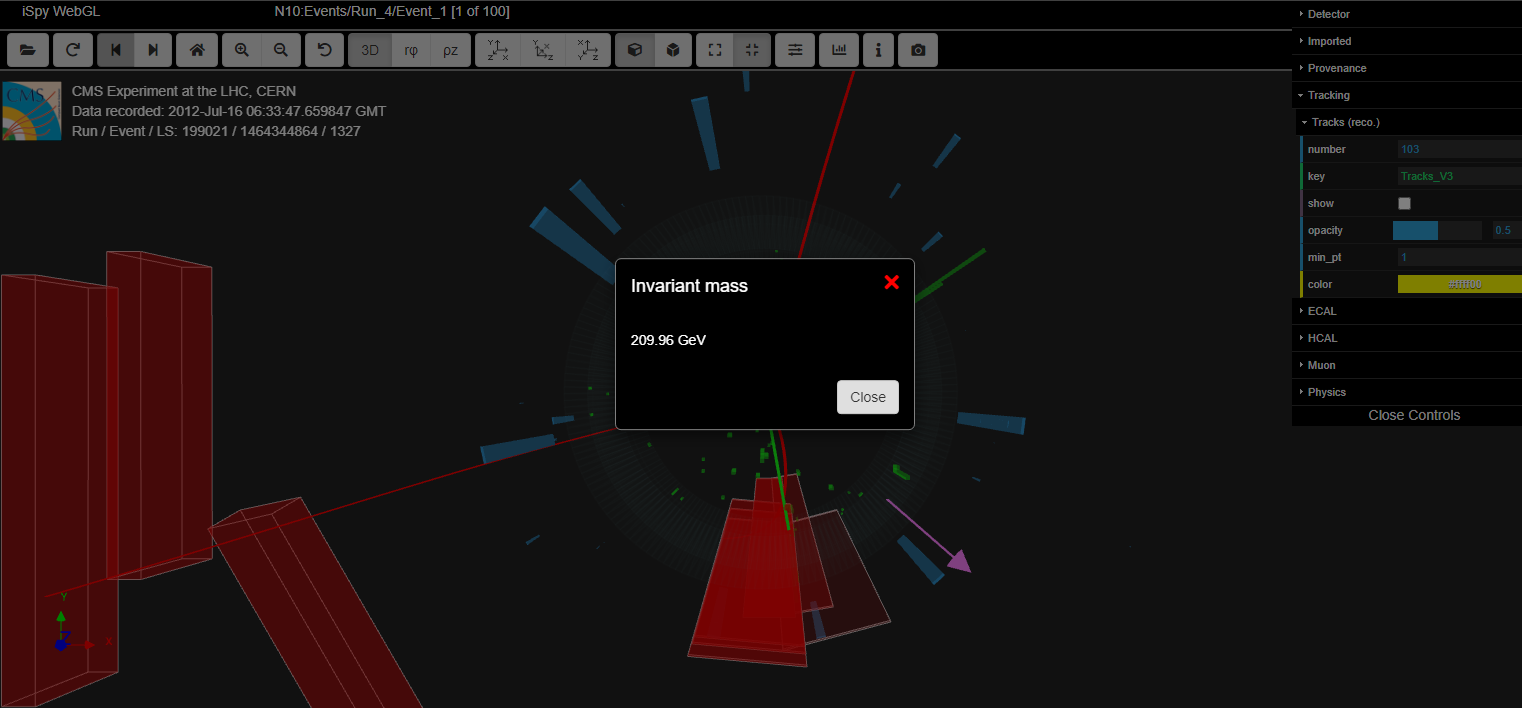Click Close Controls at panel bottom
This screenshot has height=708, width=1522.
coord(1413,415)
